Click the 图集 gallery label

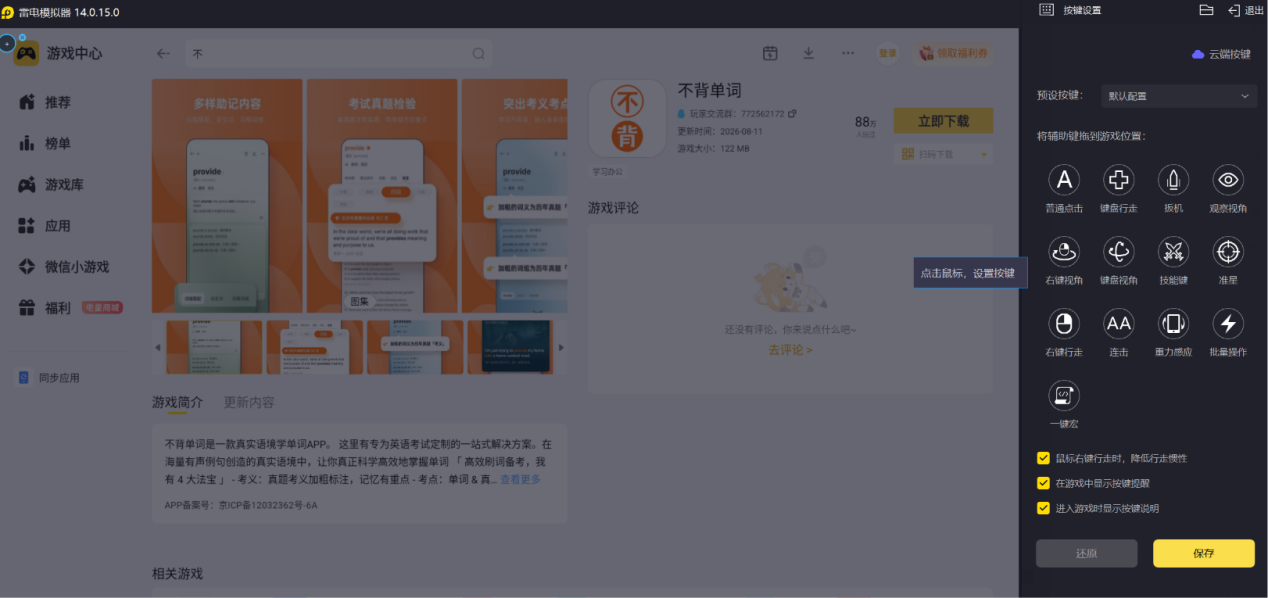click(x=358, y=301)
